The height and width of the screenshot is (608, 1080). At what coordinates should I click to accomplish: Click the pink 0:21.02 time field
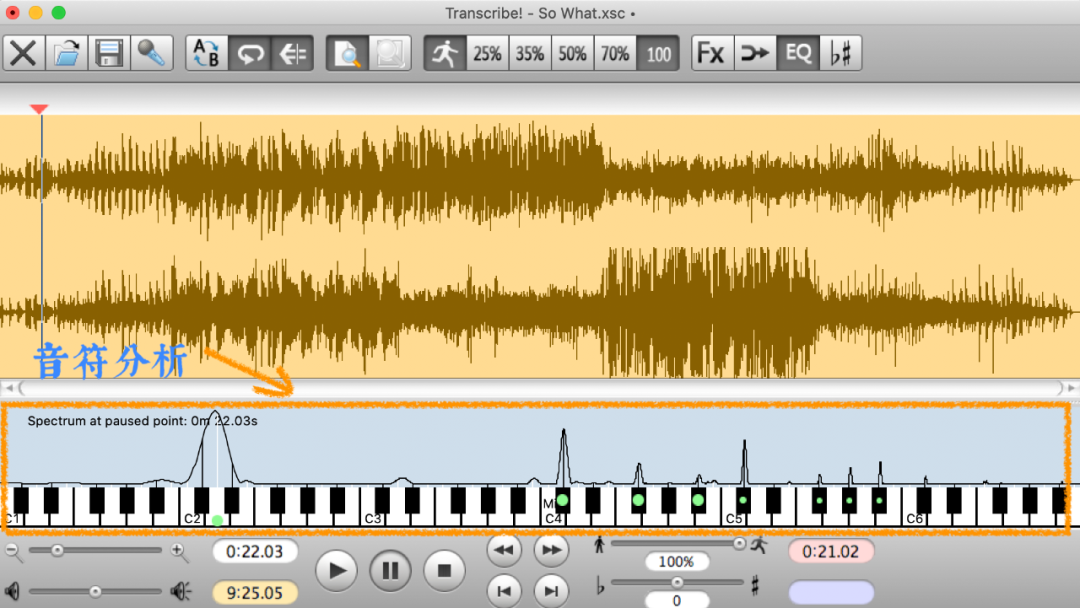click(x=831, y=552)
